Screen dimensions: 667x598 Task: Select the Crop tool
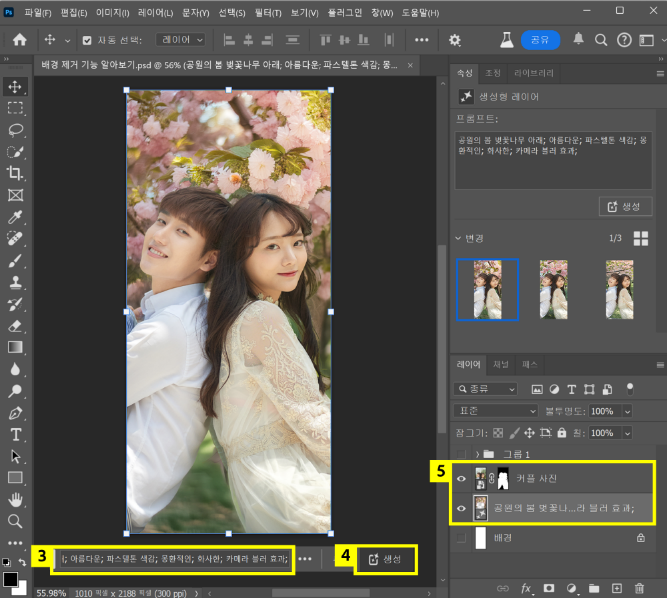point(15,173)
